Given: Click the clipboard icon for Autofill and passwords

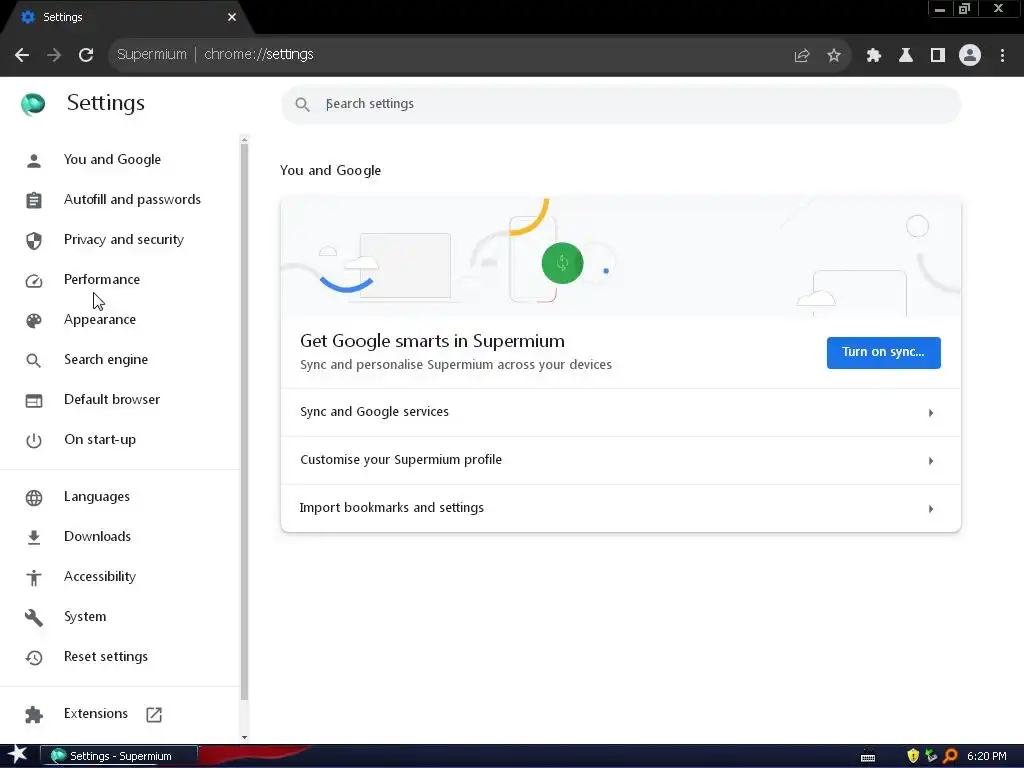Looking at the screenshot, I should click(34, 200).
